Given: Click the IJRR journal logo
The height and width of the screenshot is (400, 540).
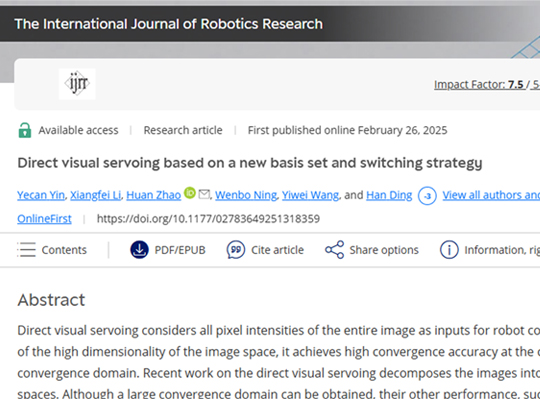Looking at the screenshot, I should click(77, 84).
